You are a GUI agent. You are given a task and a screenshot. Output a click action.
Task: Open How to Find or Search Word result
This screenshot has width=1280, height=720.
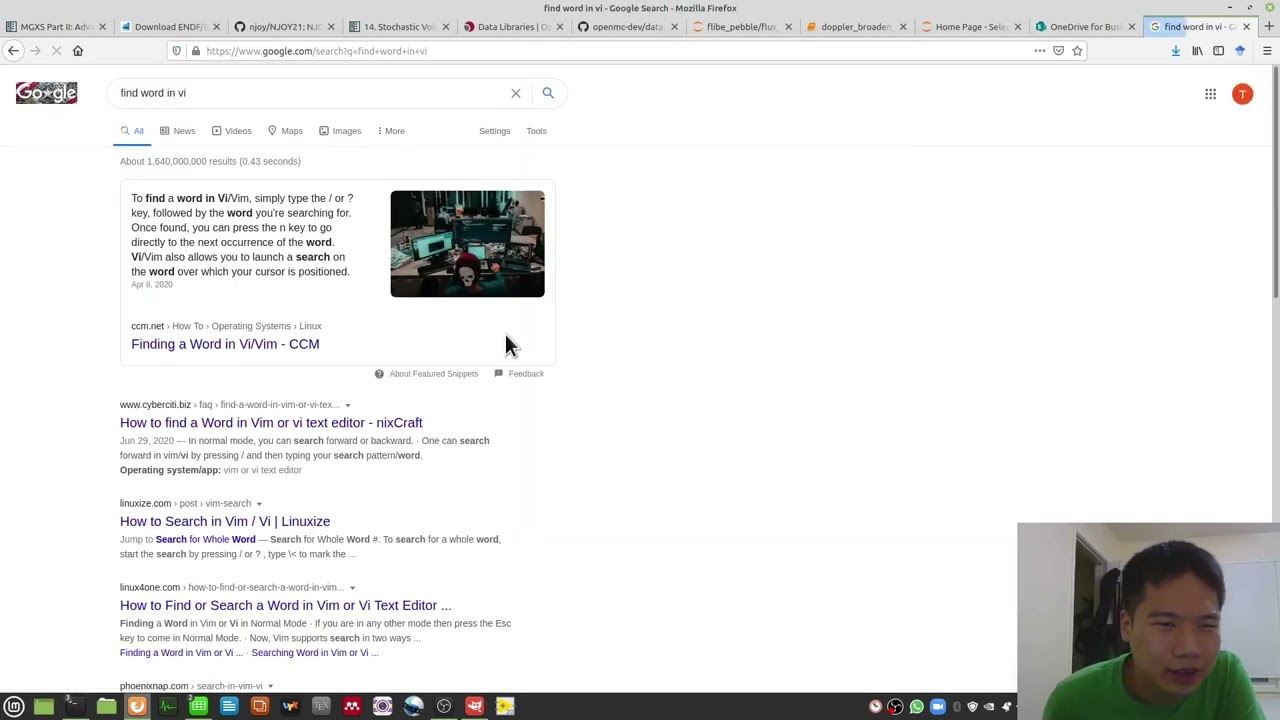(285, 606)
